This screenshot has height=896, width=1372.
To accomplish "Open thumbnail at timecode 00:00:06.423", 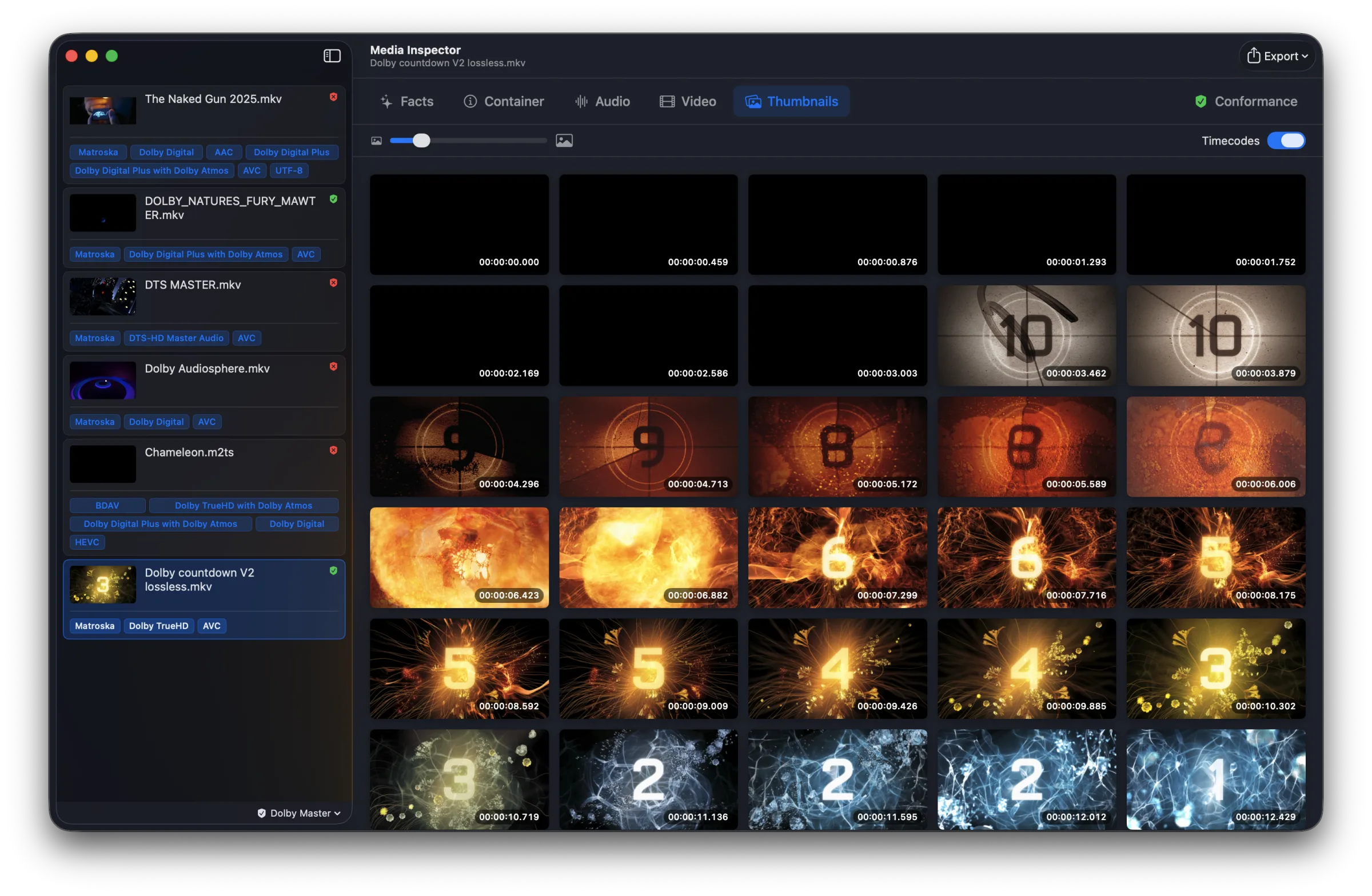I will (459, 558).
